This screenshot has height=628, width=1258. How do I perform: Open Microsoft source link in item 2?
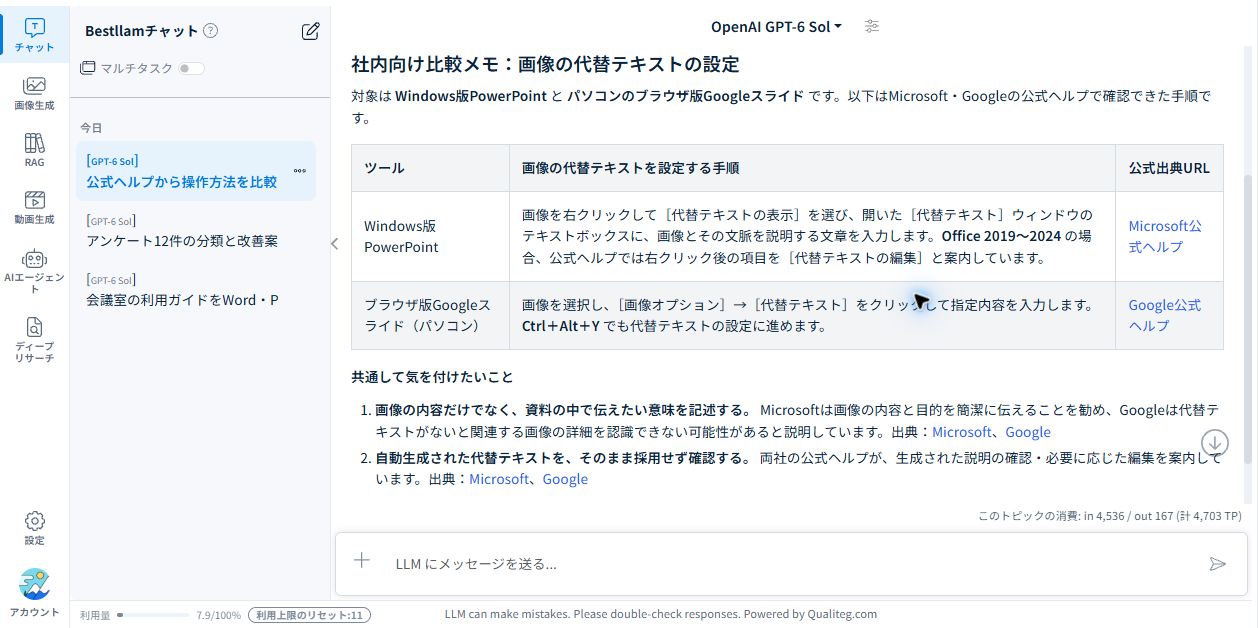pos(498,479)
